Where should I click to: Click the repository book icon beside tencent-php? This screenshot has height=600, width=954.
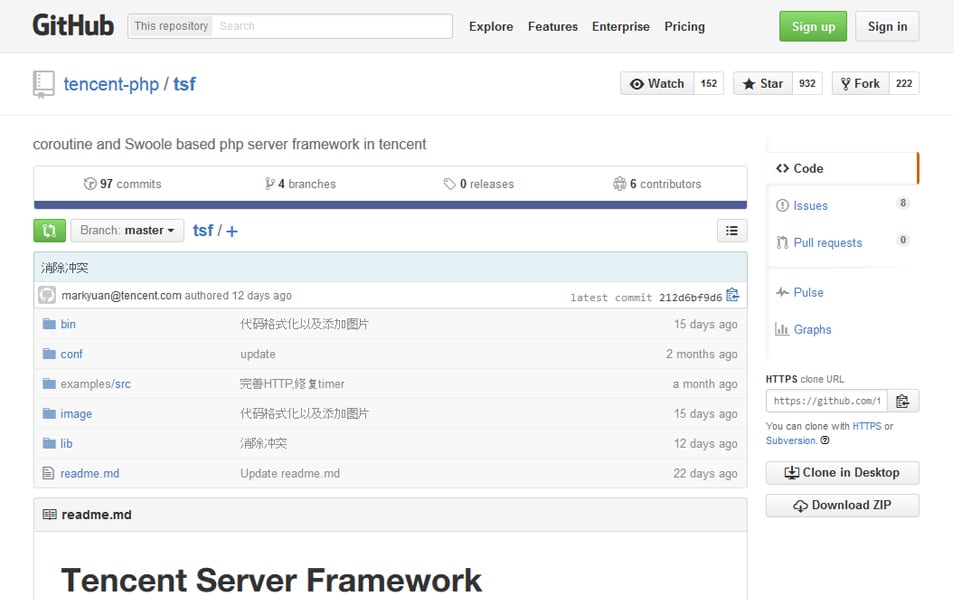point(43,84)
